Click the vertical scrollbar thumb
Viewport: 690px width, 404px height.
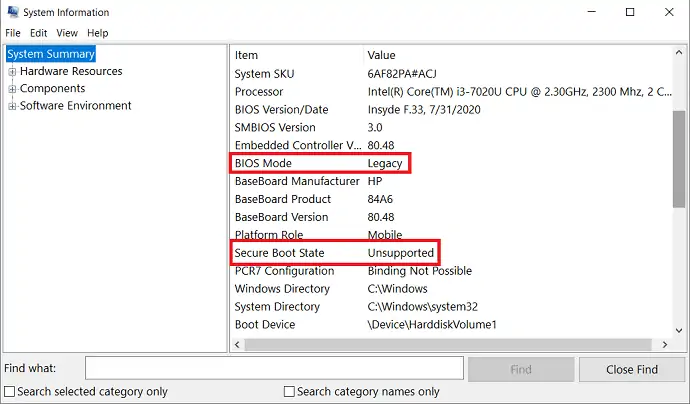pos(679,159)
